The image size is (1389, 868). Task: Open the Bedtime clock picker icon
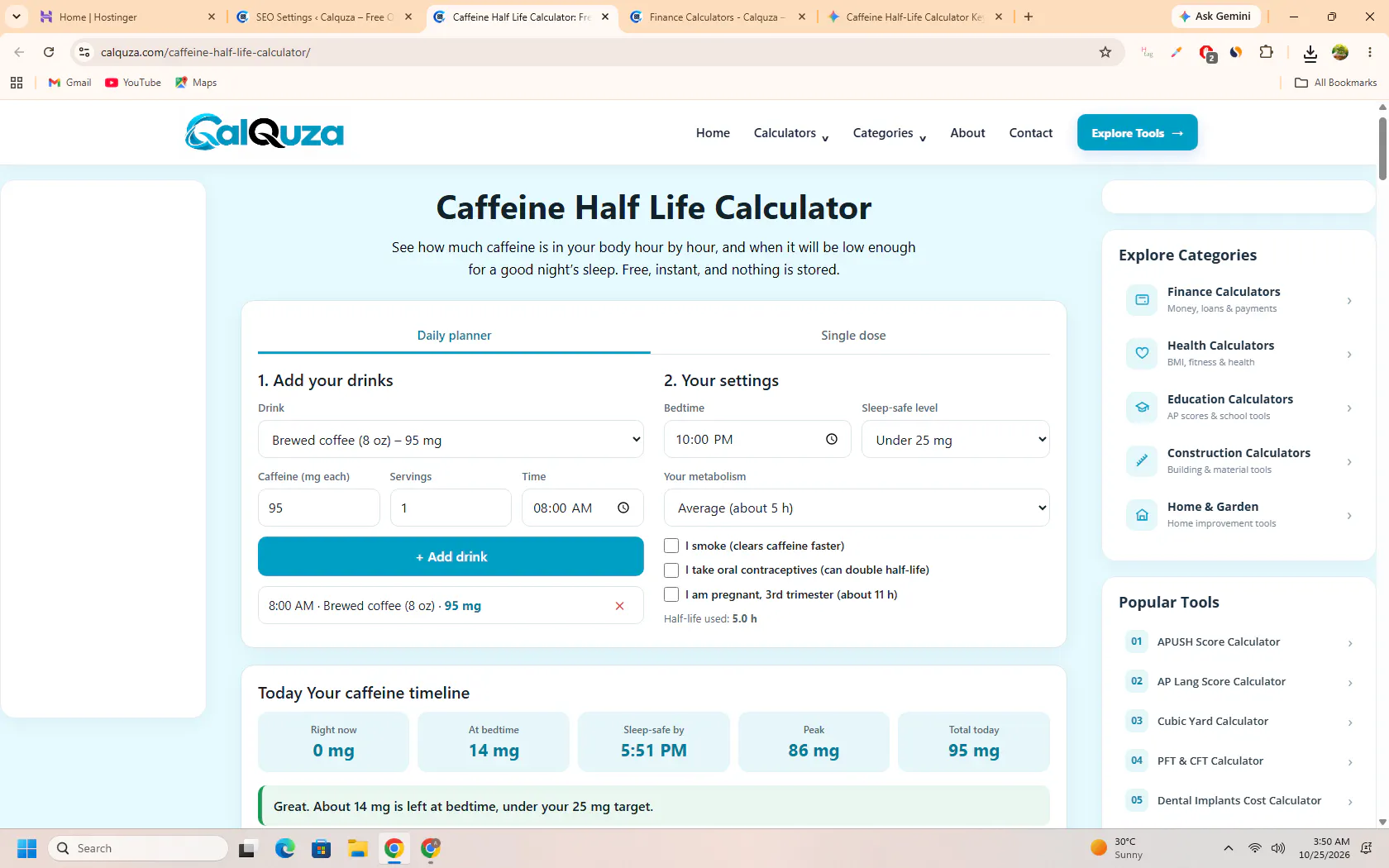click(x=832, y=439)
